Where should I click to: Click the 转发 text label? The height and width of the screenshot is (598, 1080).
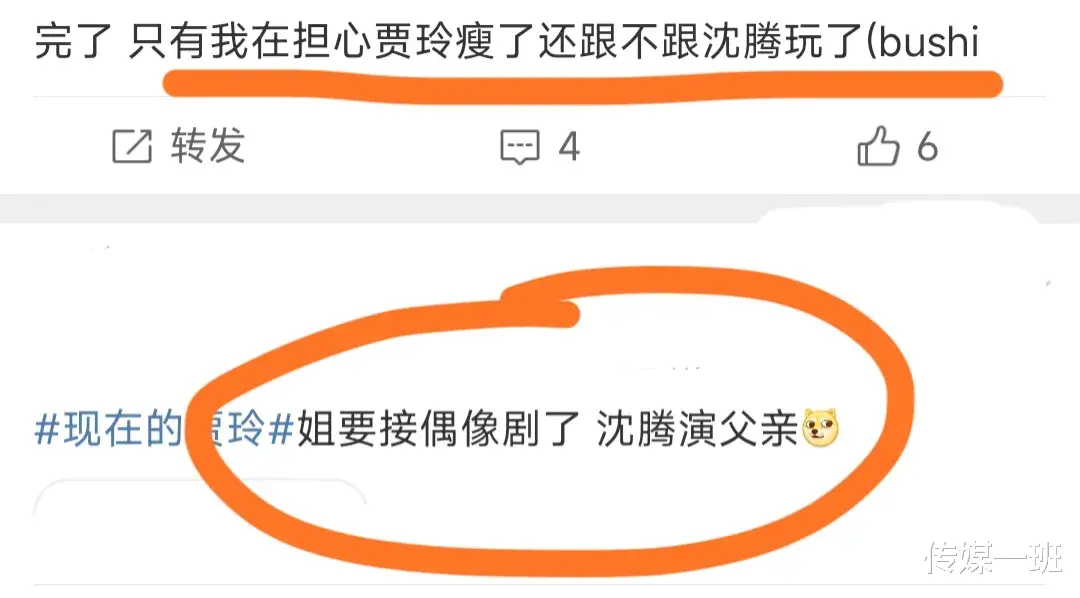click(x=209, y=145)
